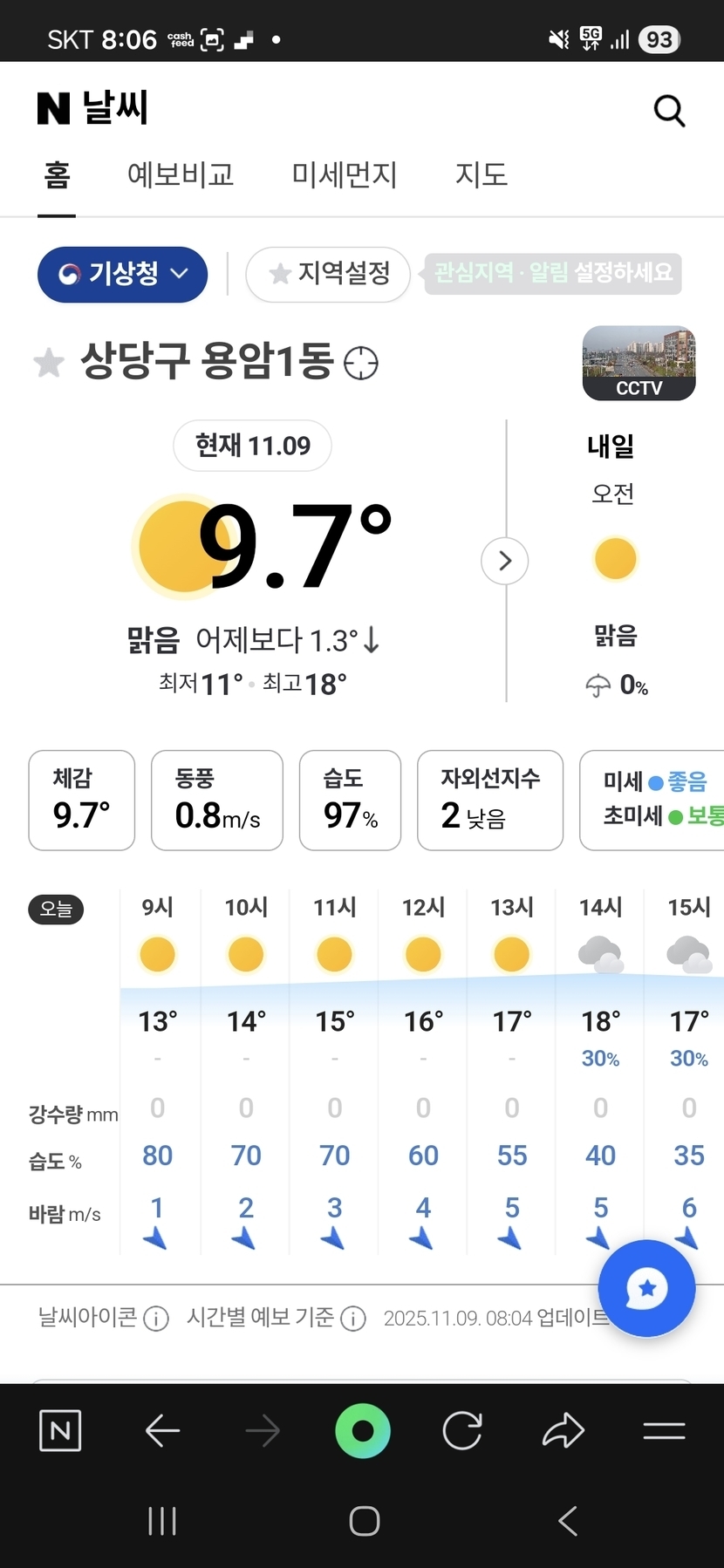Tap the Naver home N icon
Viewport: 724px width, 1568px height.
tap(60, 1431)
